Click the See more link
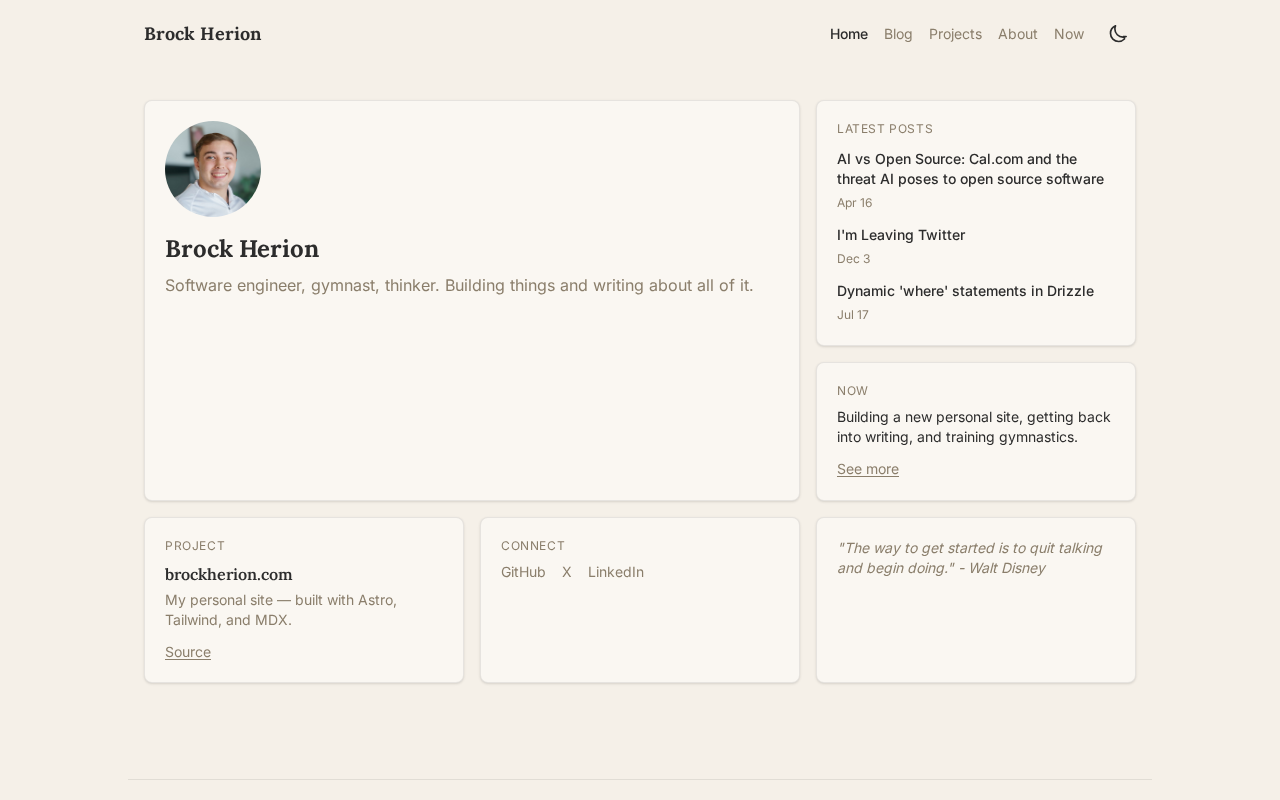Viewport: 1280px width, 800px height. point(867,469)
